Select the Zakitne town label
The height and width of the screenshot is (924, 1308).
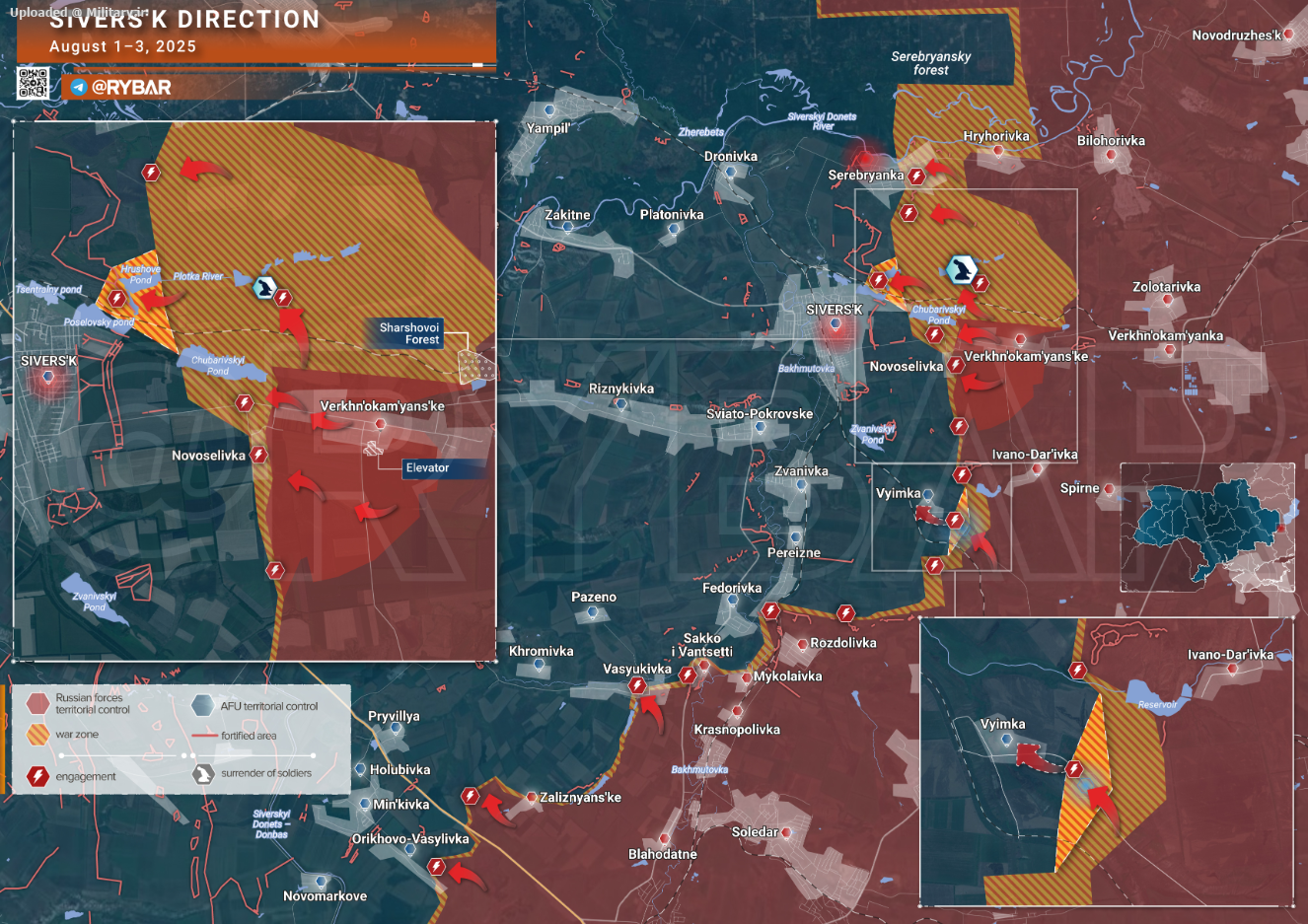coord(567,215)
